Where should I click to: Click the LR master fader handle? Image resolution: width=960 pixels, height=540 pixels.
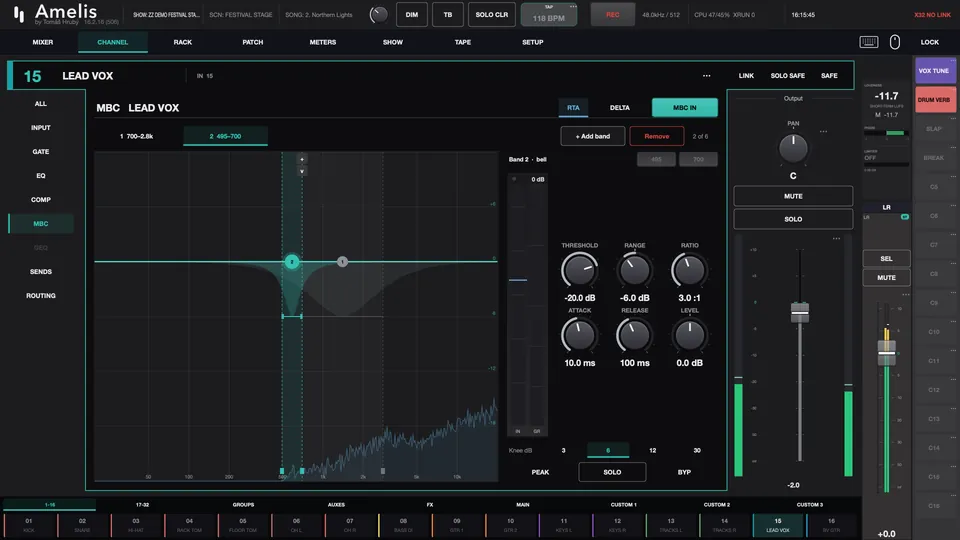click(886, 354)
